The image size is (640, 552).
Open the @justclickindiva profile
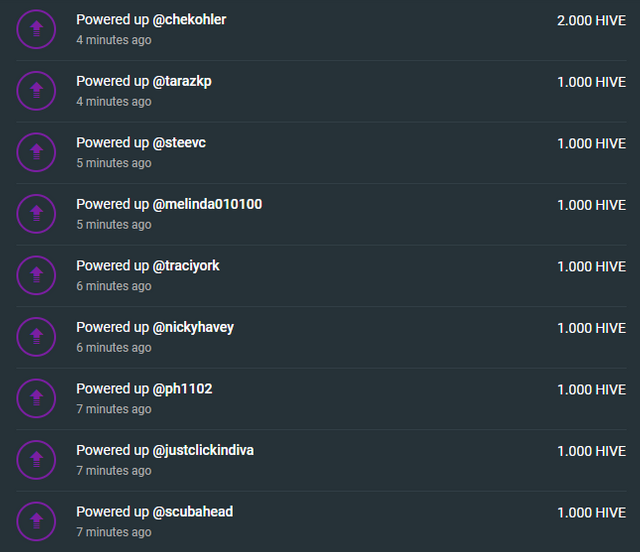click(x=203, y=450)
